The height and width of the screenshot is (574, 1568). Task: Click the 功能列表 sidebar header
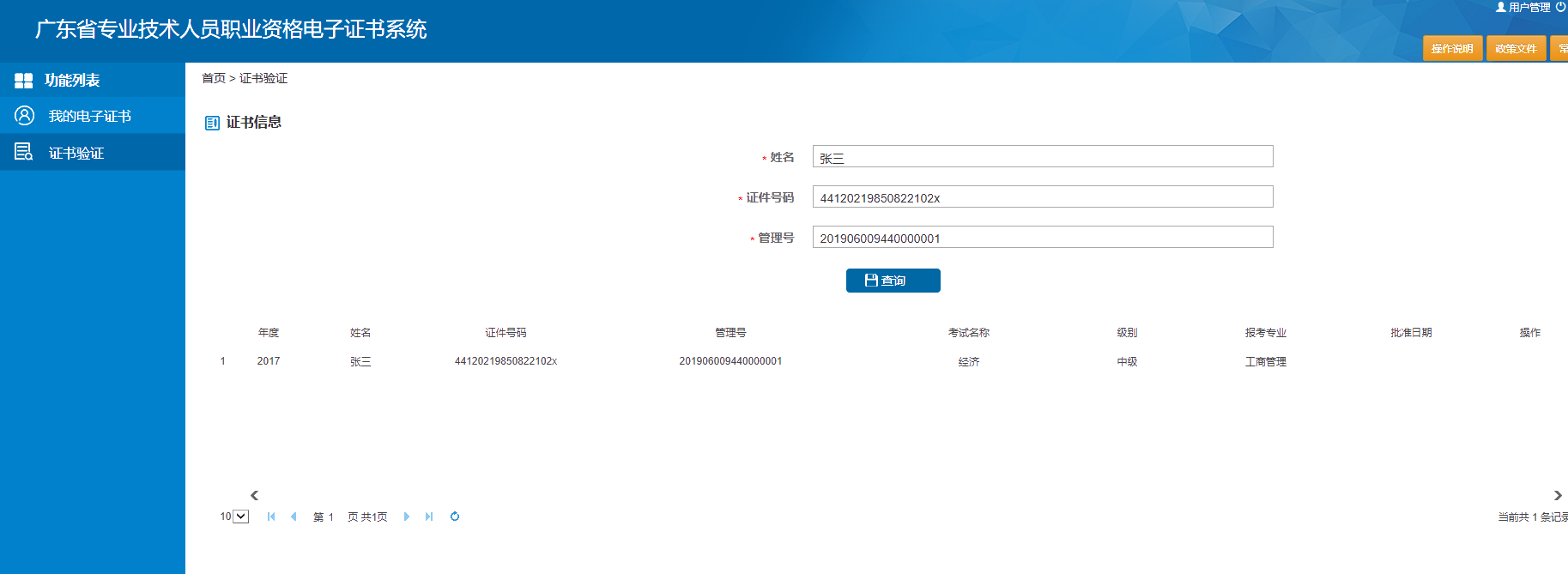[x=72, y=80]
